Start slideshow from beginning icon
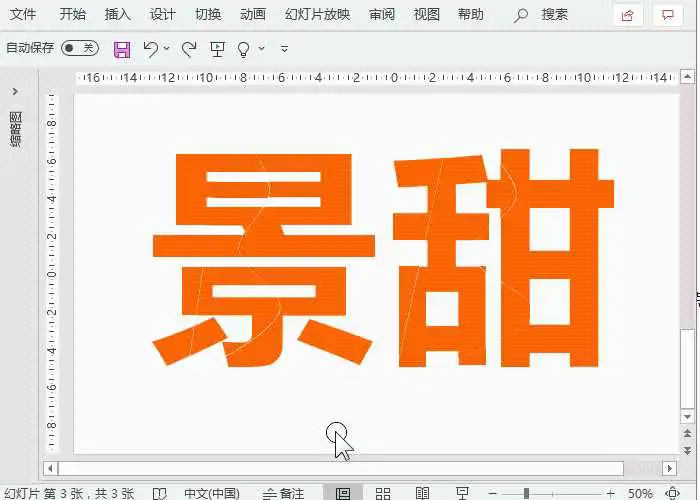This screenshot has width=700, height=500. point(217,49)
